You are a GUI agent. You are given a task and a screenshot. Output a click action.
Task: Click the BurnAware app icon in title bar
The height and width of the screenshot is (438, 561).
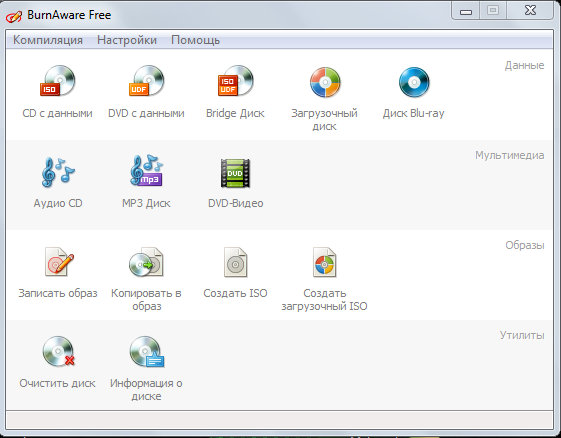pyautogui.click(x=14, y=16)
